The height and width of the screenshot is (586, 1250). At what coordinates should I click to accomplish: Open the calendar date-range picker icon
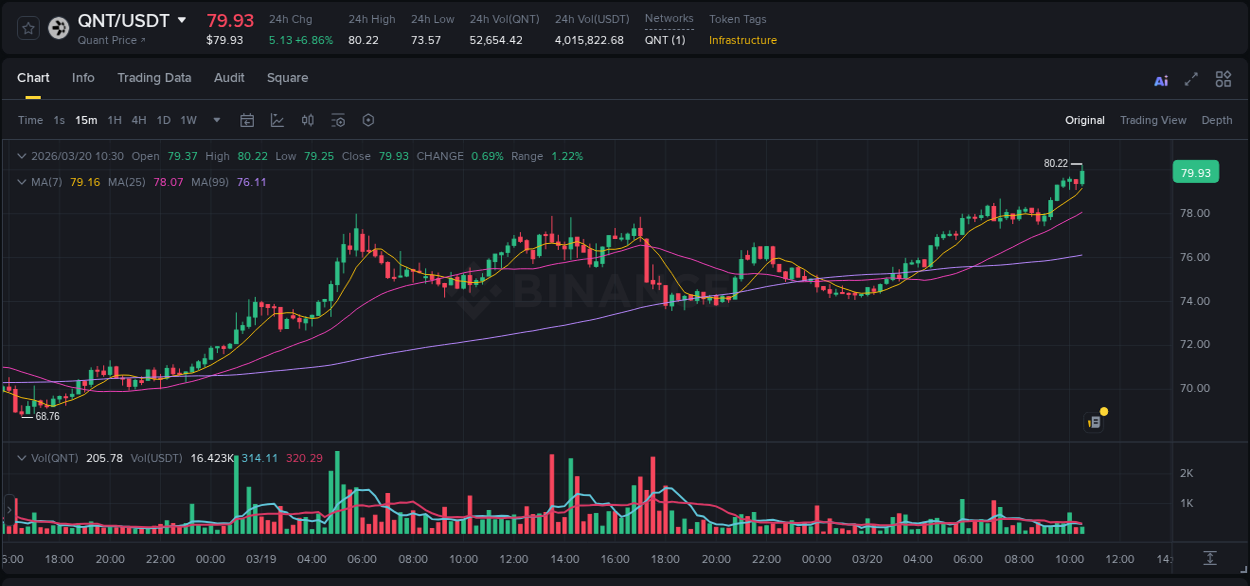[247, 120]
